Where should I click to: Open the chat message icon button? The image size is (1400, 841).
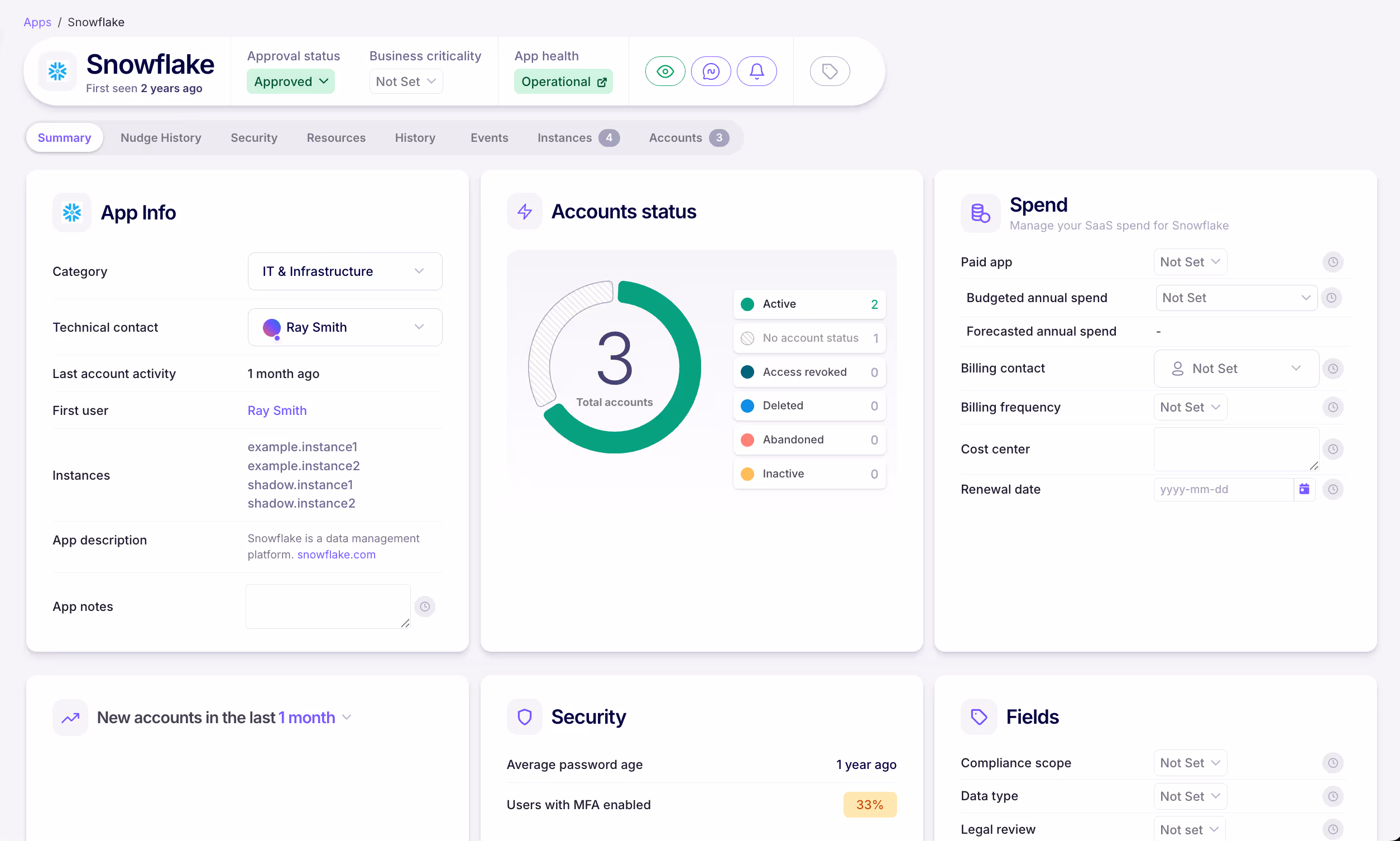pyautogui.click(x=711, y=71)
